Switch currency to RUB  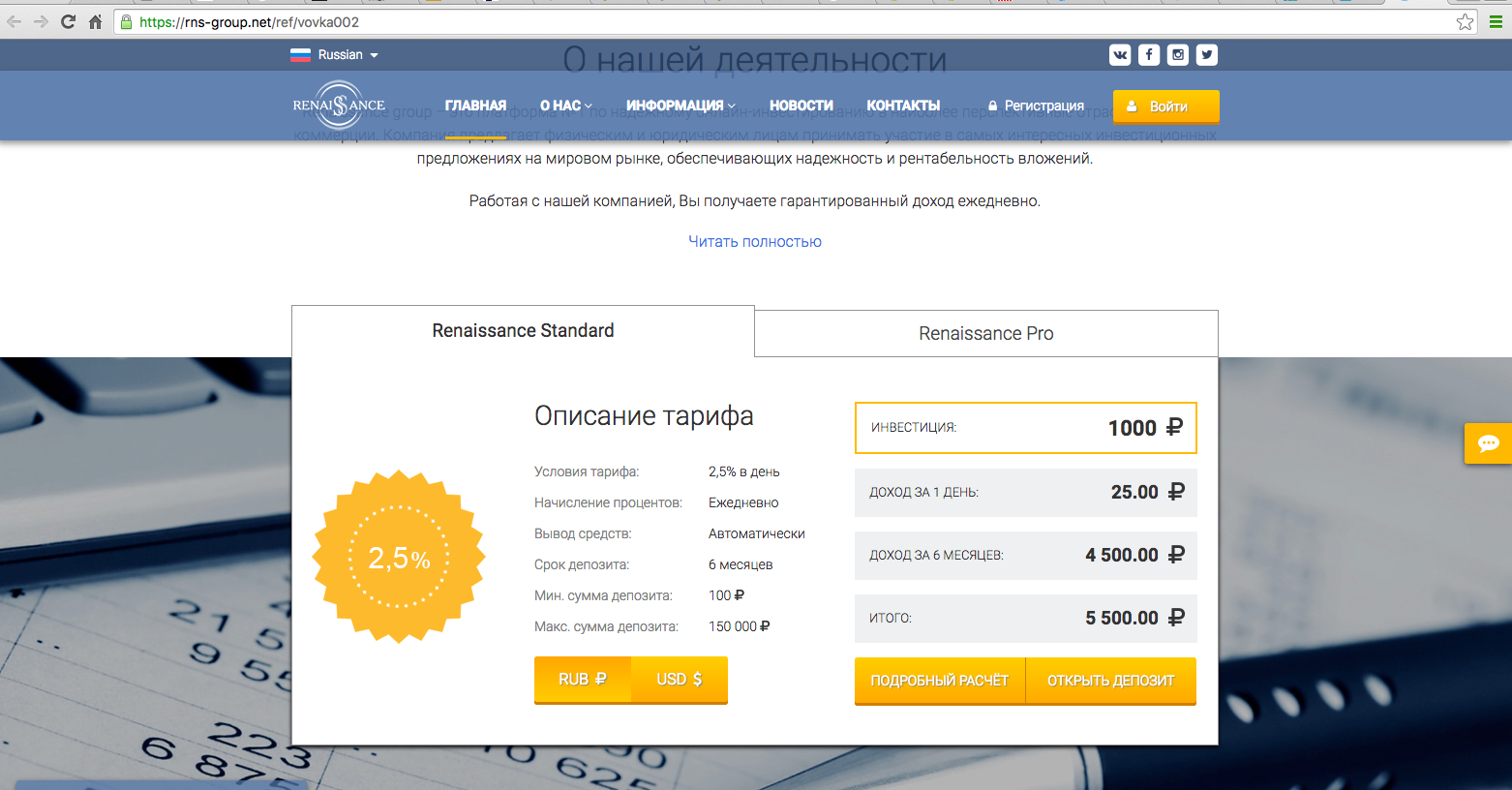click(x=582, y=680)
